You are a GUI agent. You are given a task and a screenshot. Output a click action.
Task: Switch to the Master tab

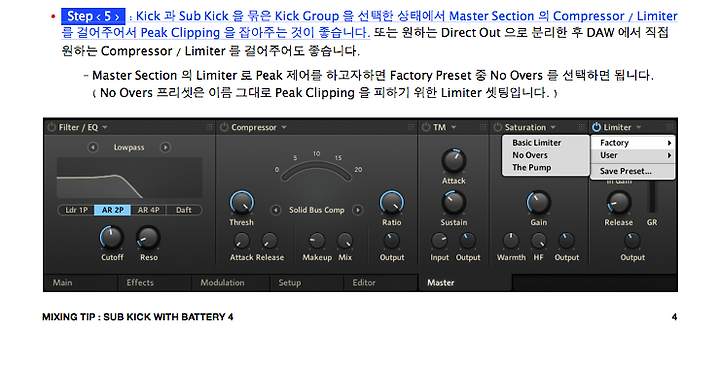[465, 283]
